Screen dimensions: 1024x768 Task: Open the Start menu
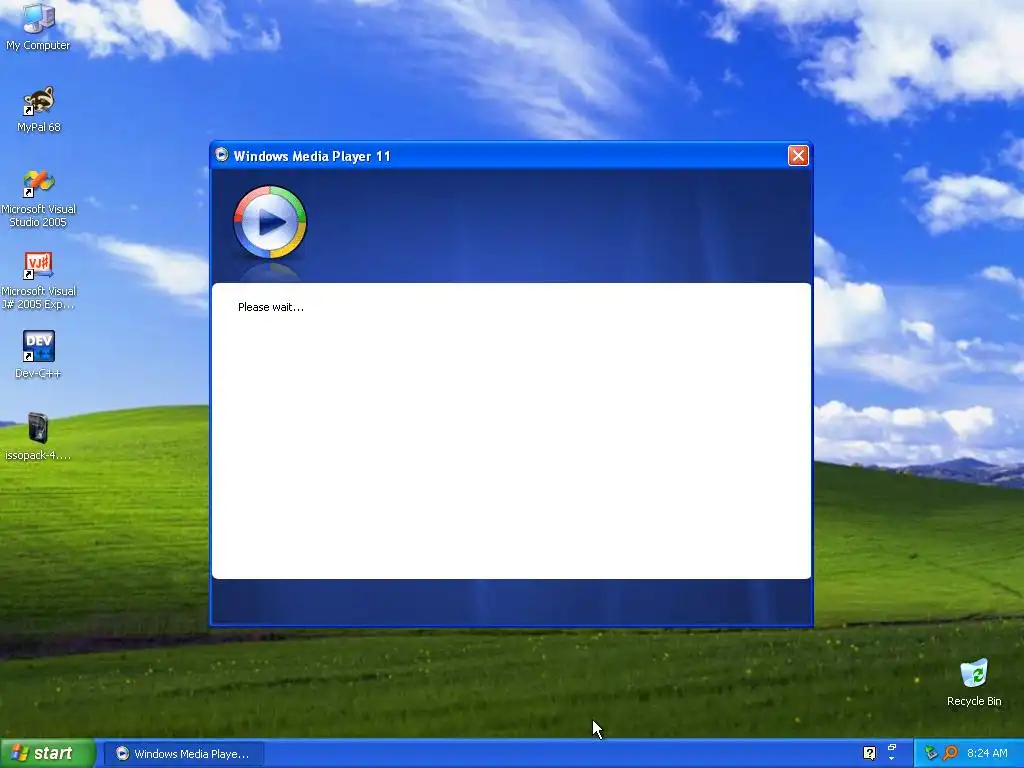tap(47, 753)
